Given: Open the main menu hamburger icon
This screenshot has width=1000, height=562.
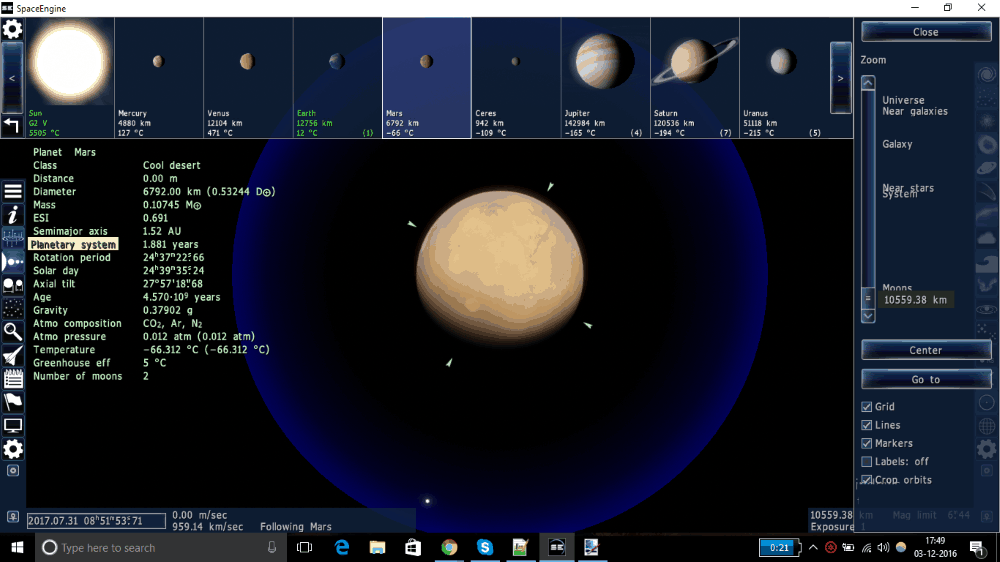Looking at the screenshot, I should [13, 191].
